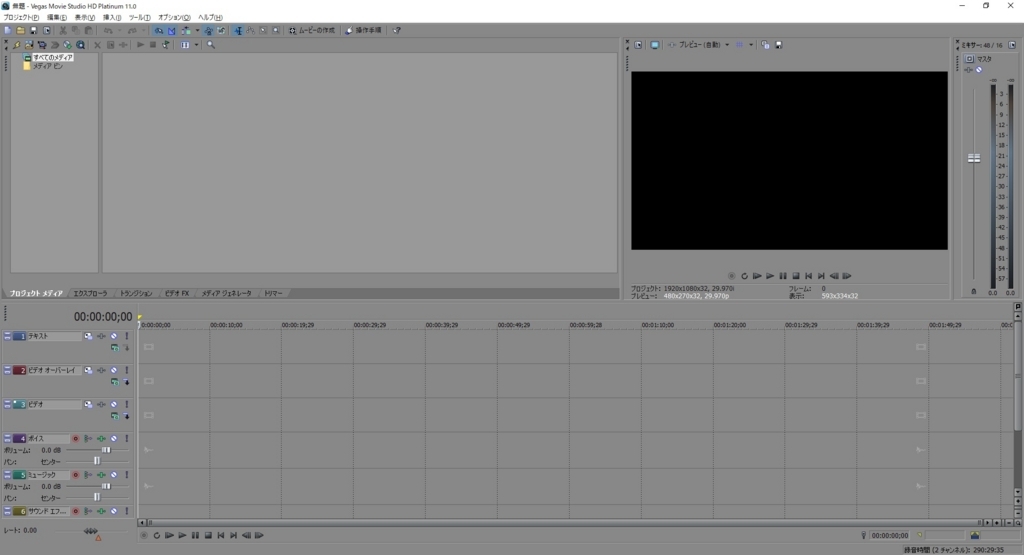Viewport: 1024px width, 555px height.
Task: Adjust ボイス track volume slider
Action: click(106, 450)
